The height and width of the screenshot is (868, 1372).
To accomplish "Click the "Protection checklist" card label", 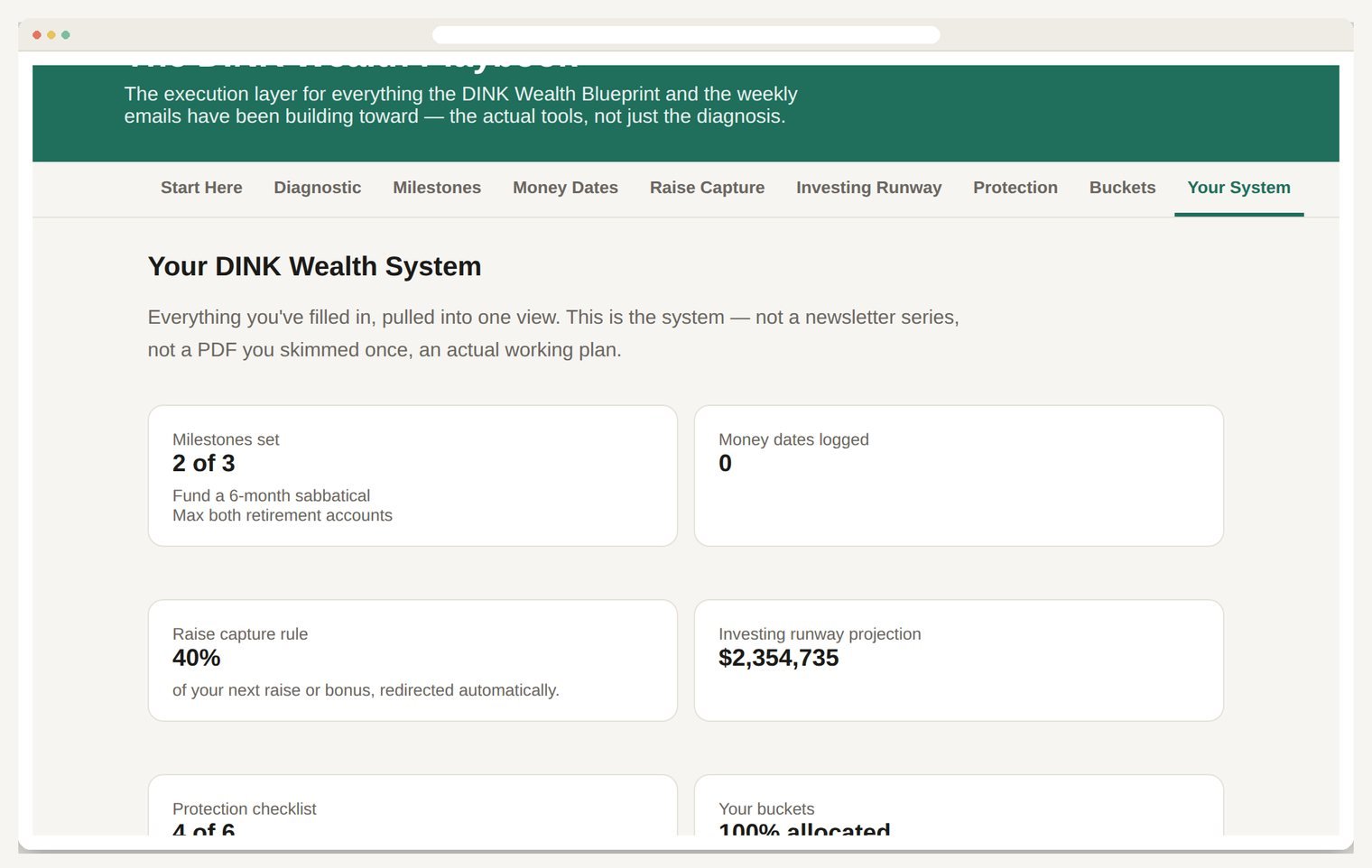I will pyautogui.click(x=245, y=809).
